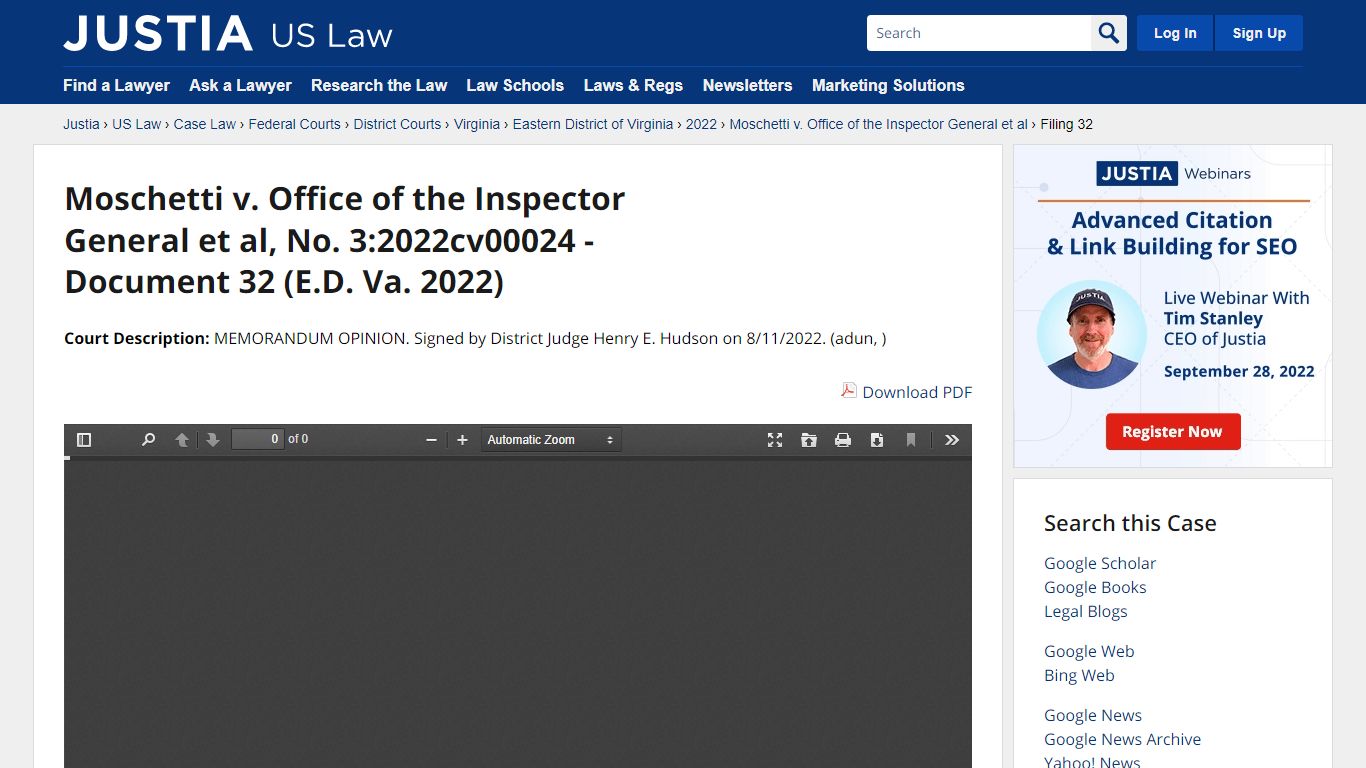Search case on Google Scholar
This screenshot has height=768, width=1366.
1100,563
